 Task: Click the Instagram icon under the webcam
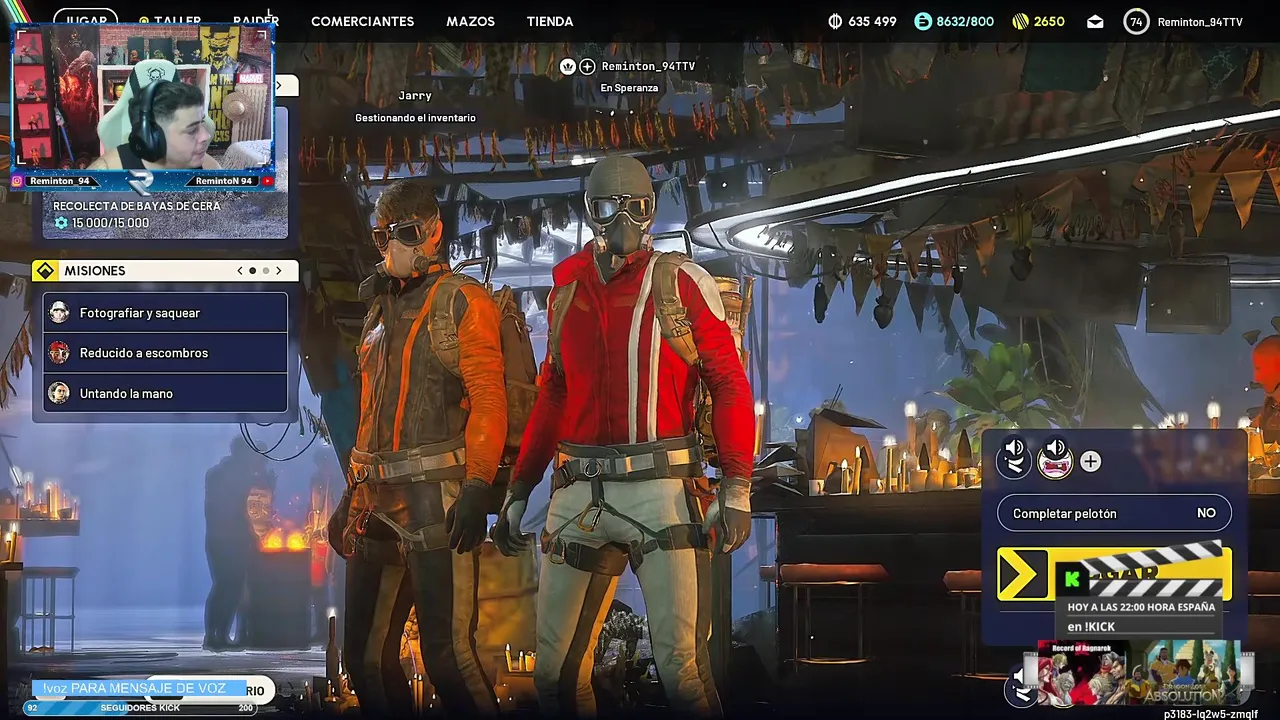18,181
